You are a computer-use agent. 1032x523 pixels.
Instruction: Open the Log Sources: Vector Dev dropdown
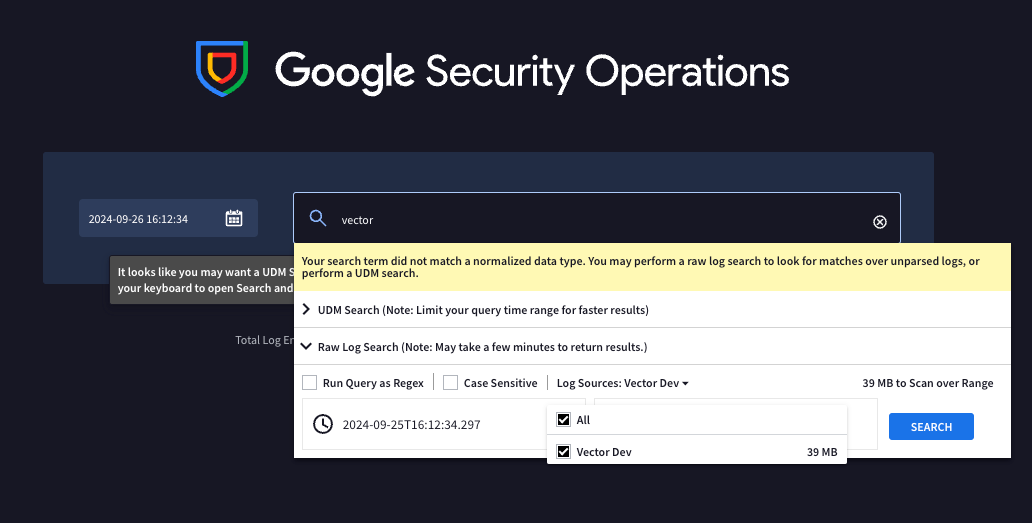coord(622,383)
